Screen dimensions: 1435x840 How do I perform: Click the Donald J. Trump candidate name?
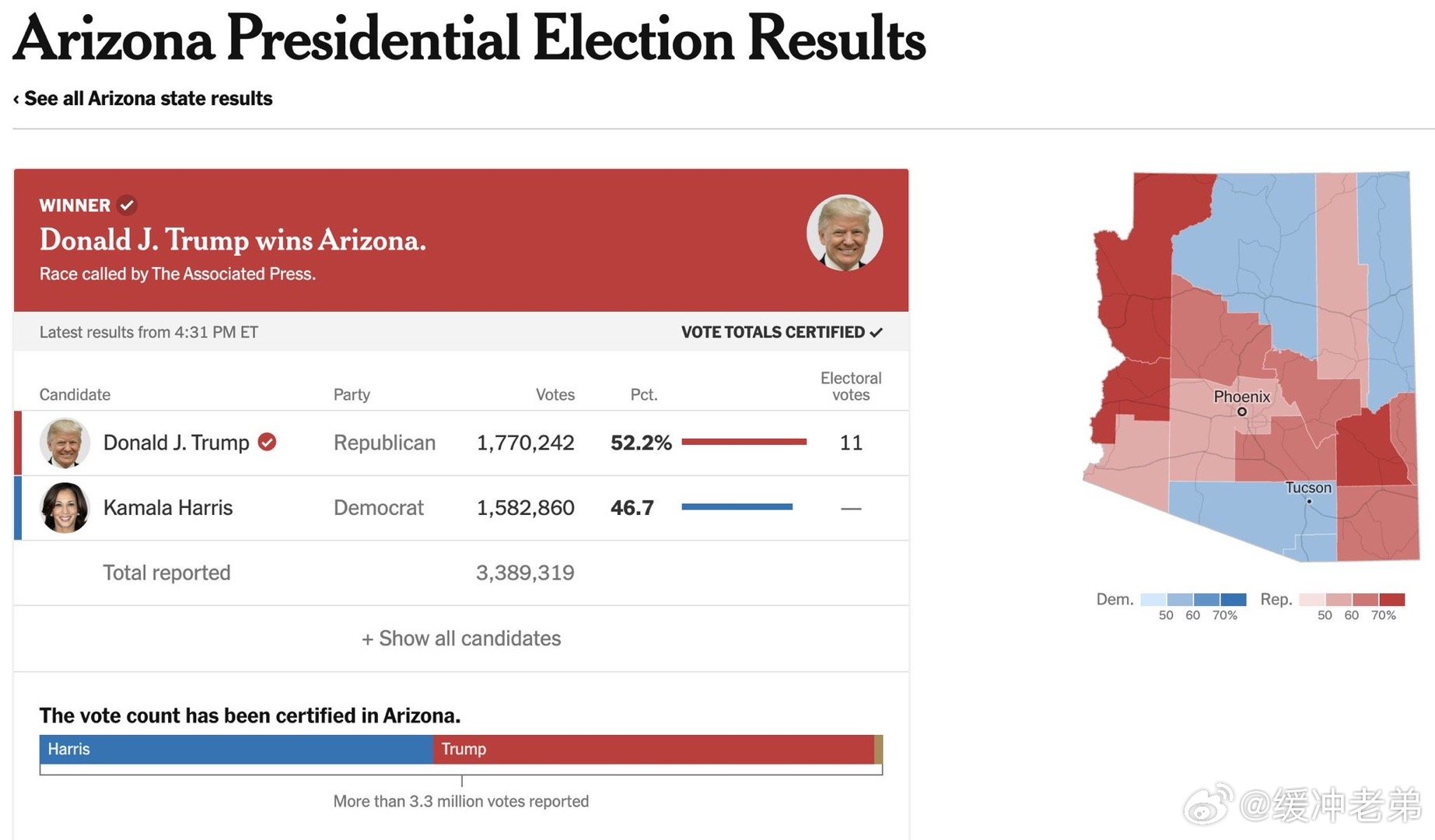[177, 443]
